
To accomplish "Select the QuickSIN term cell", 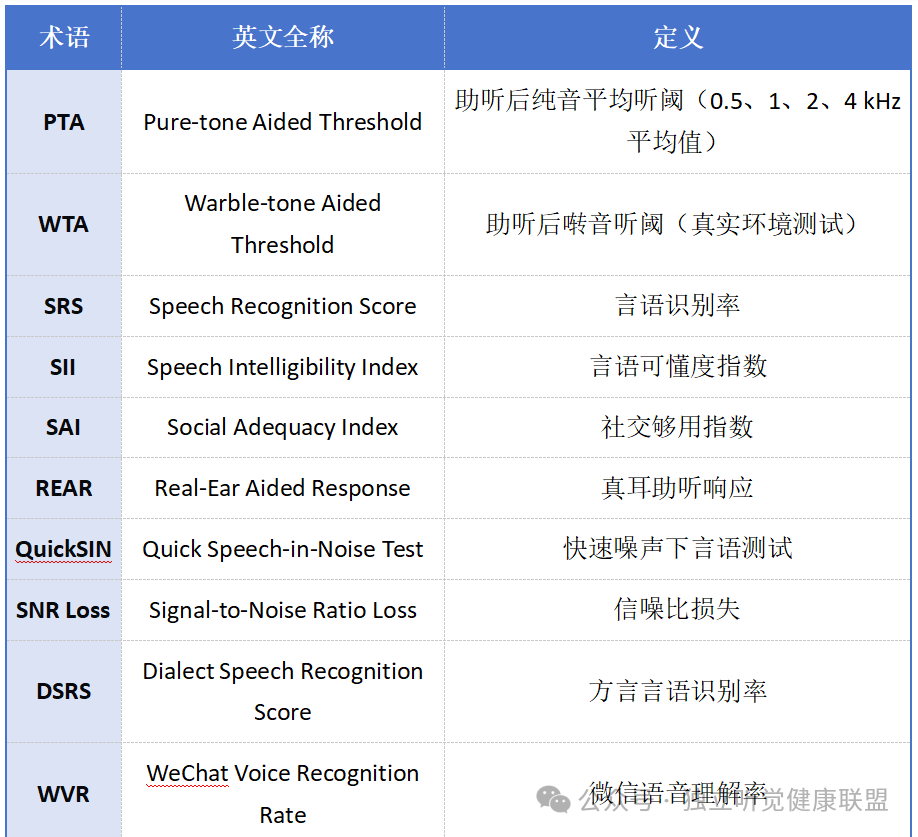I will point(64,549).
